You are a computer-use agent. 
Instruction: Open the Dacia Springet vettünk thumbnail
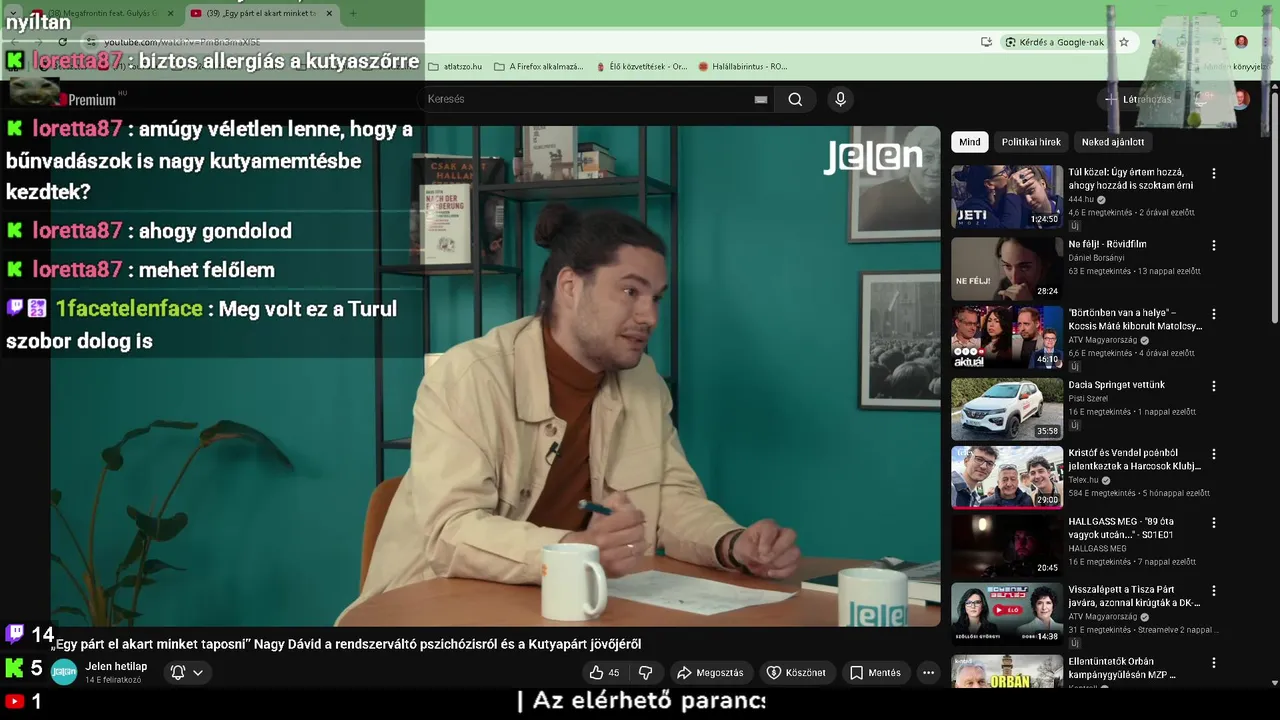[1007, 408]
